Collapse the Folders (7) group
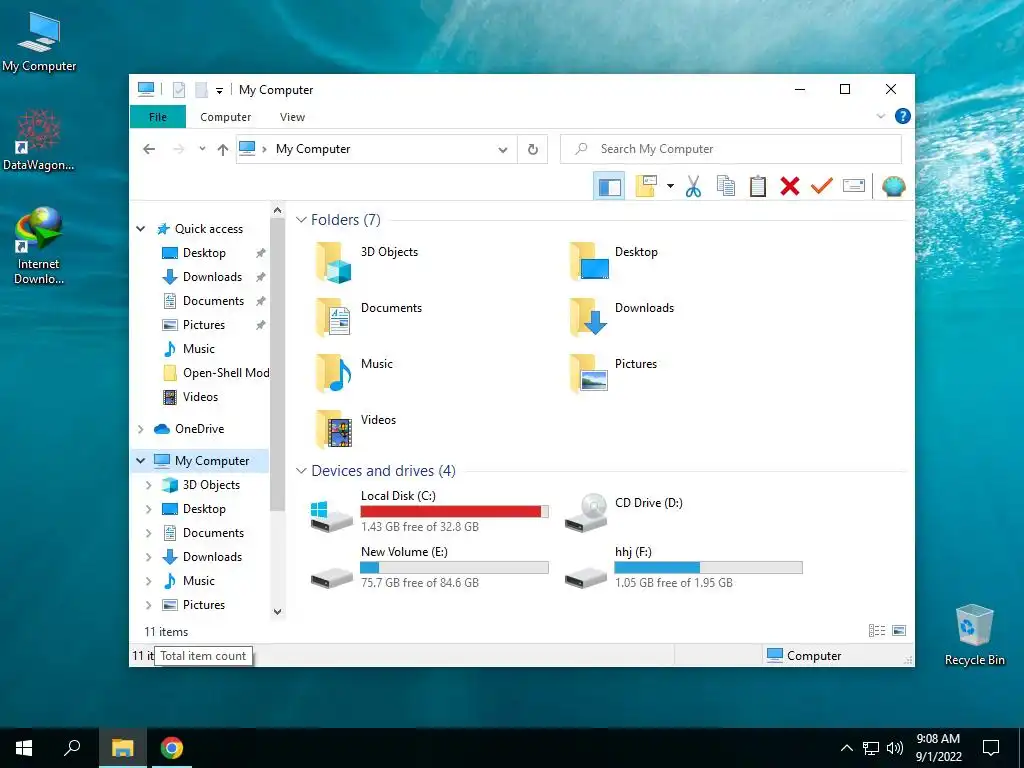The height and width of the screenshot is (768, 1024). [x=301, y=219]
